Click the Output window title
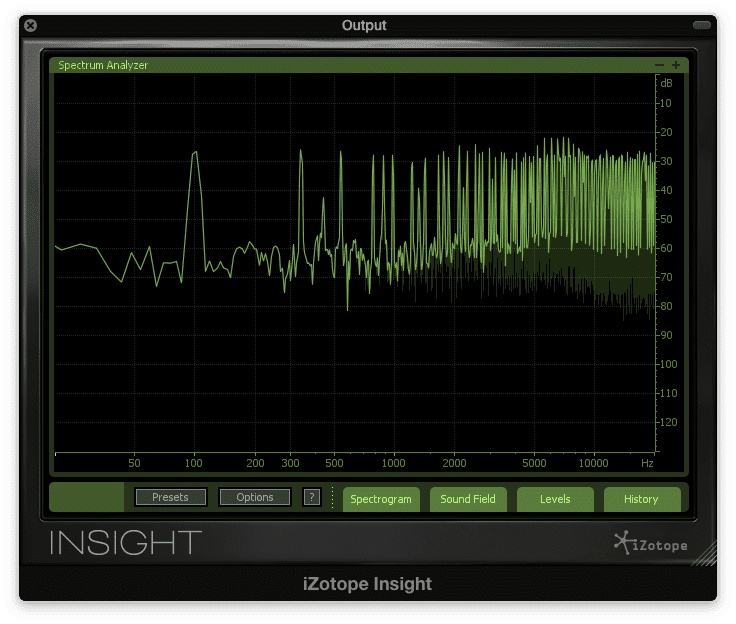The image size is (736, 624). (364, 25)
